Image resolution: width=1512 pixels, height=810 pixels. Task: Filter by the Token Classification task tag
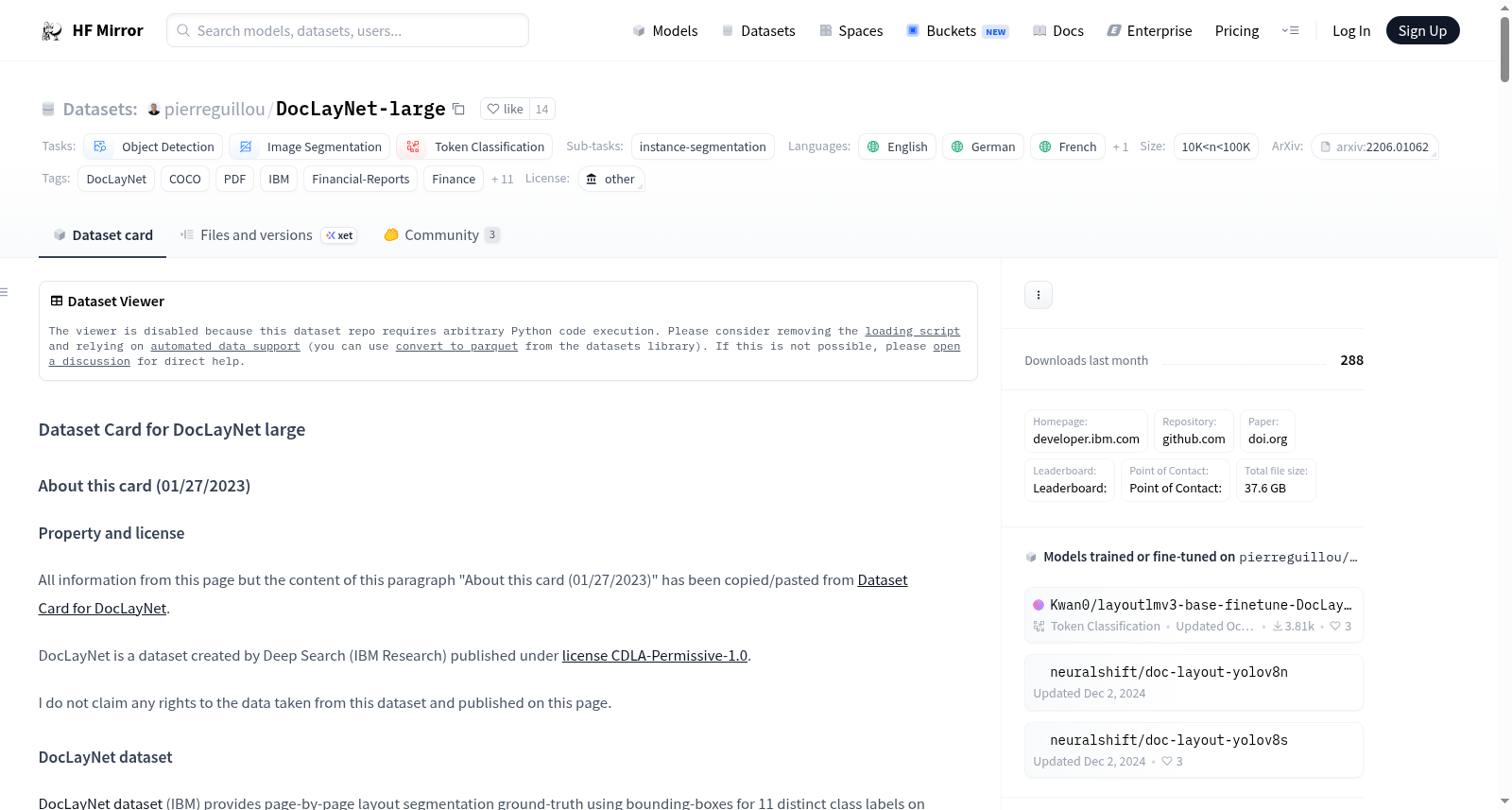tap(474, 146)
